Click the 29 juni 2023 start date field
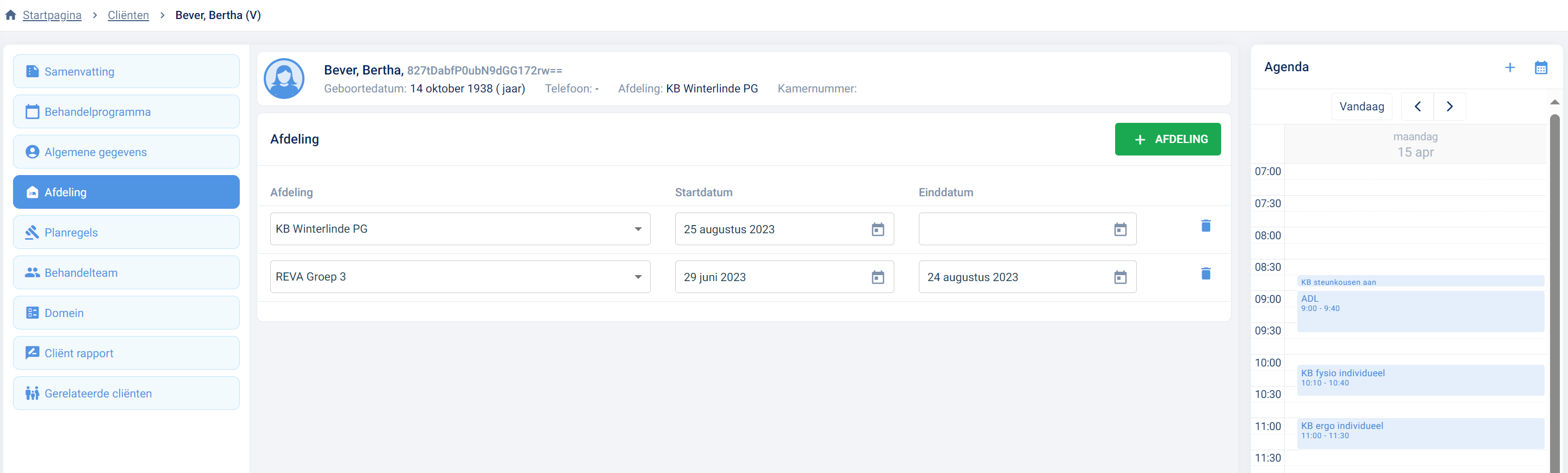 click(x=784, y=276)
